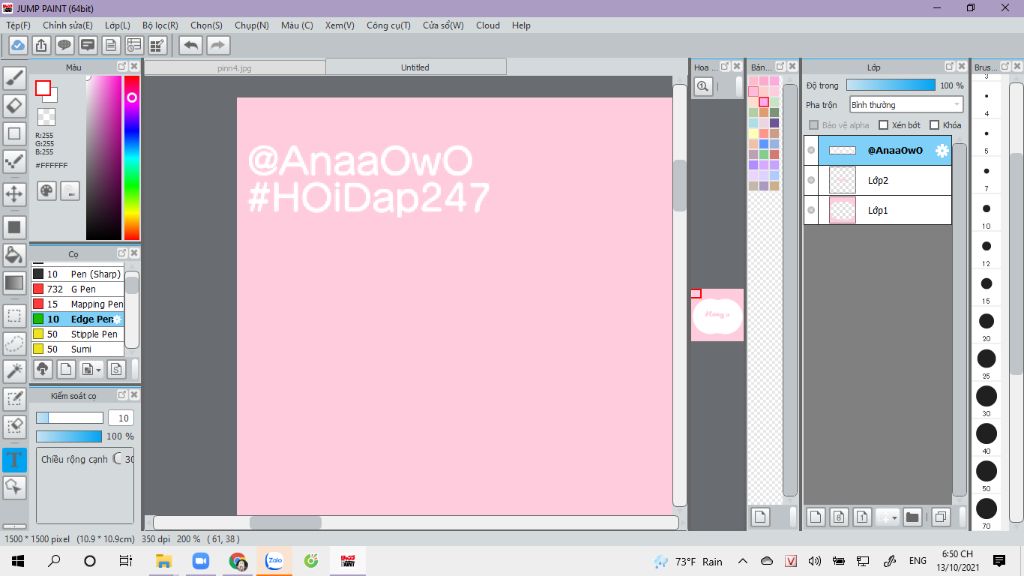1024x576 pixels.
Task: Adjust the Độ trong opacity slider
Action: pos(890,86)
